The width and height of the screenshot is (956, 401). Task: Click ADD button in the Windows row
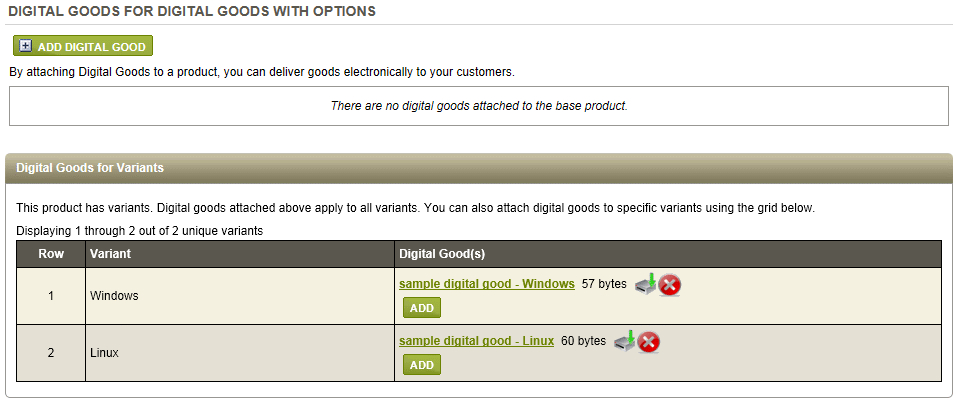[421, 308]
